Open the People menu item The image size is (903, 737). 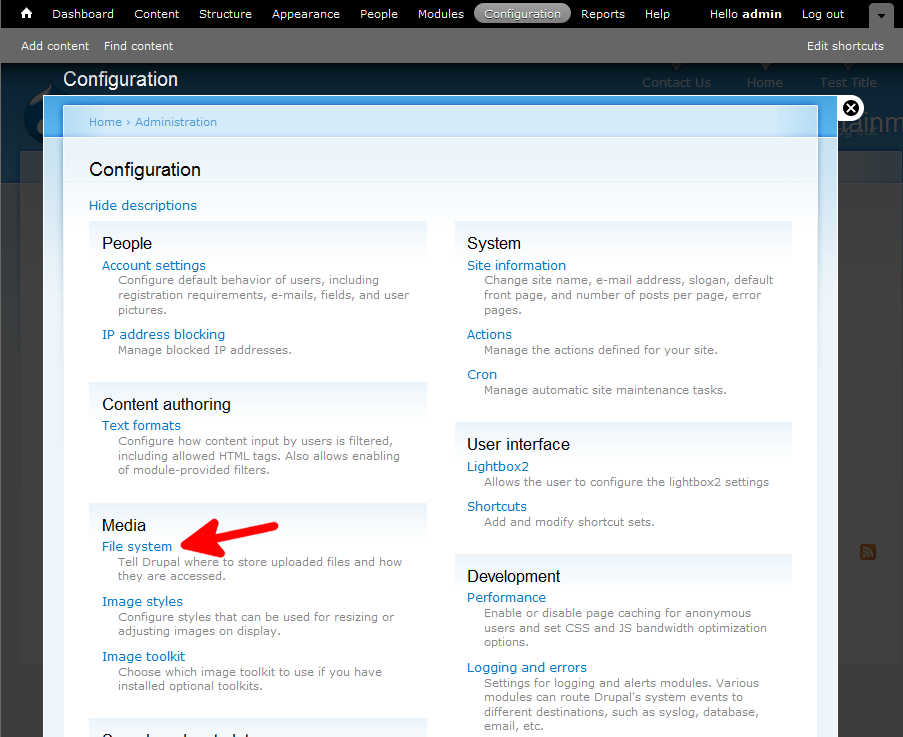click(379, 14)
